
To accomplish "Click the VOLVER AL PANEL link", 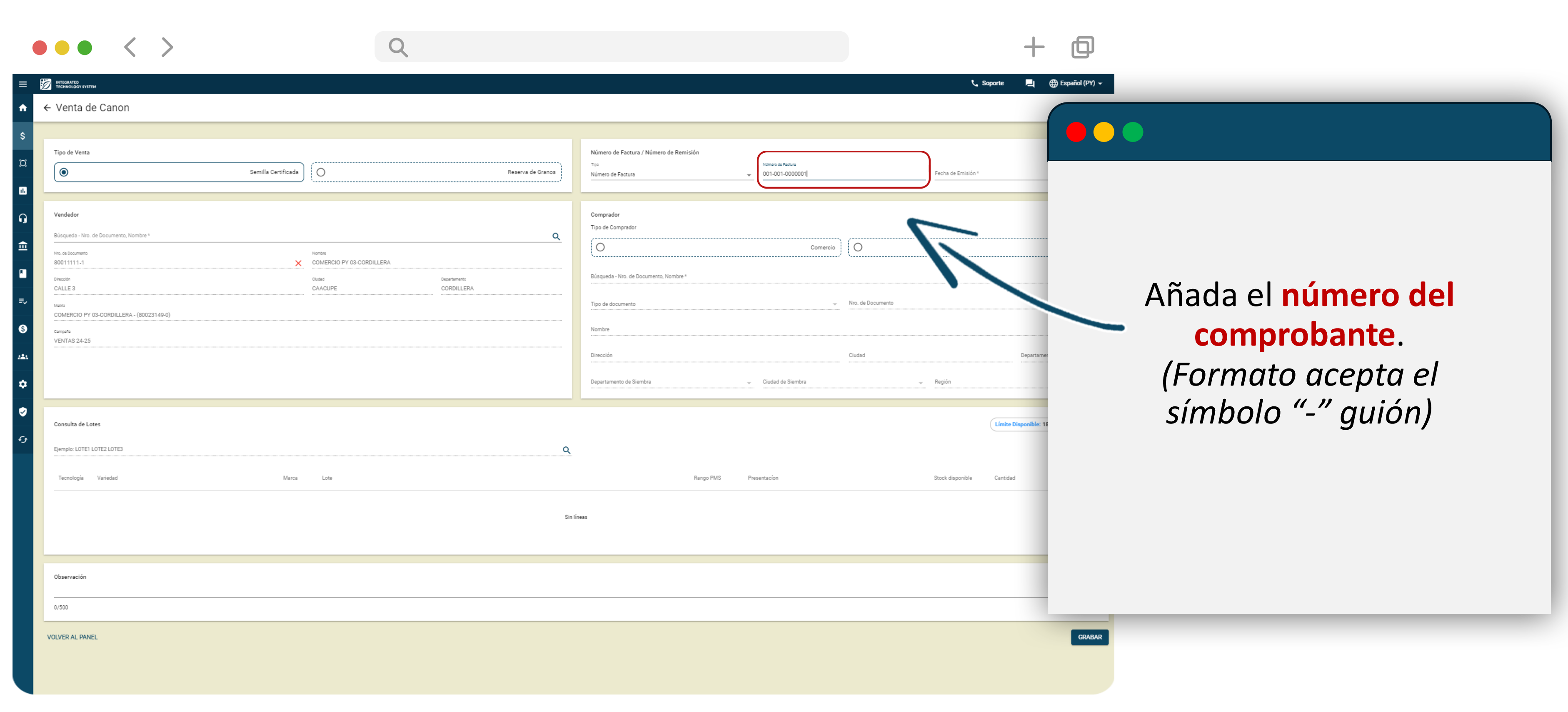I will [72, 637].
